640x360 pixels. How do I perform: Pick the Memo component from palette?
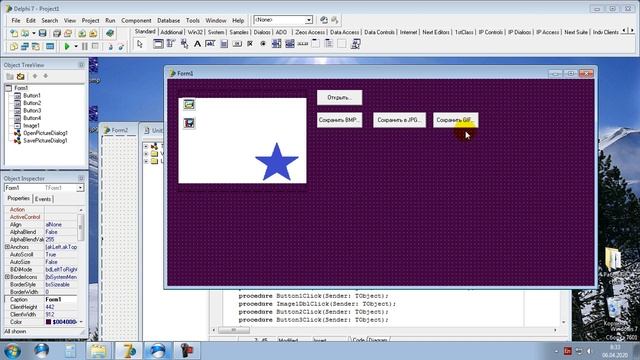(224, 44)
